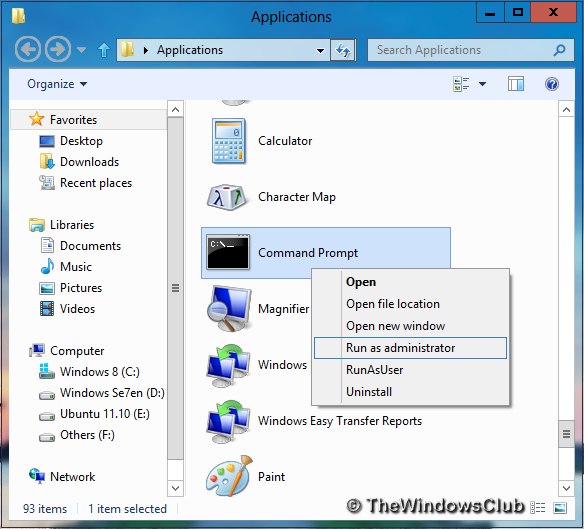Refresh the Applications folder view
Screen dimensions: 584x529
point(343,50)
